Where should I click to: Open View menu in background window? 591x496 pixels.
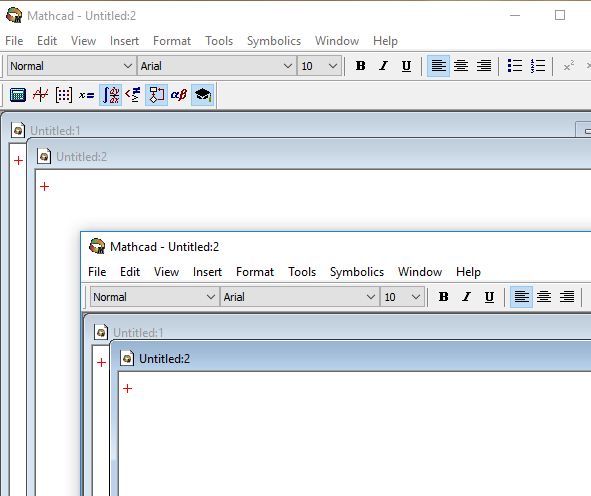coord(84,41)
